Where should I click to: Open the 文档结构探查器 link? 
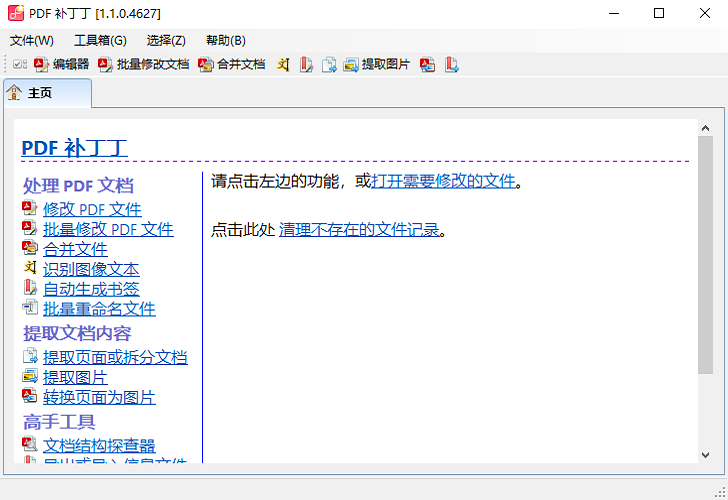99,445
